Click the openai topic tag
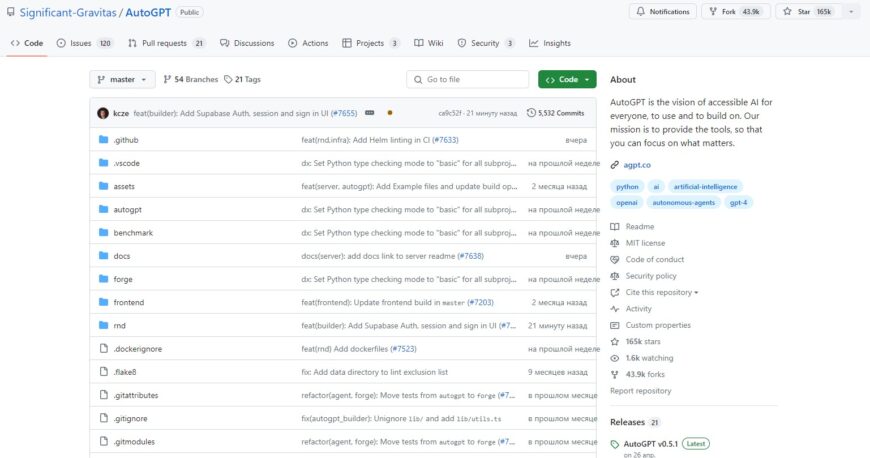 tap(627, 203)
